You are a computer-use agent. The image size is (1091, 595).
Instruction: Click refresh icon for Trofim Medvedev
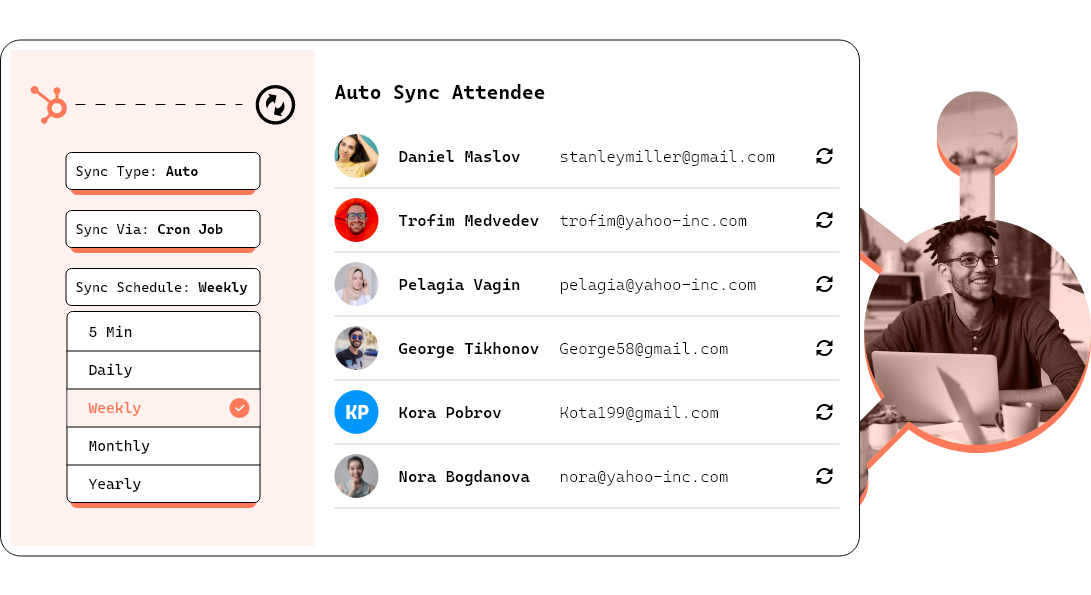pyautogui.click(x=824, y=220)
